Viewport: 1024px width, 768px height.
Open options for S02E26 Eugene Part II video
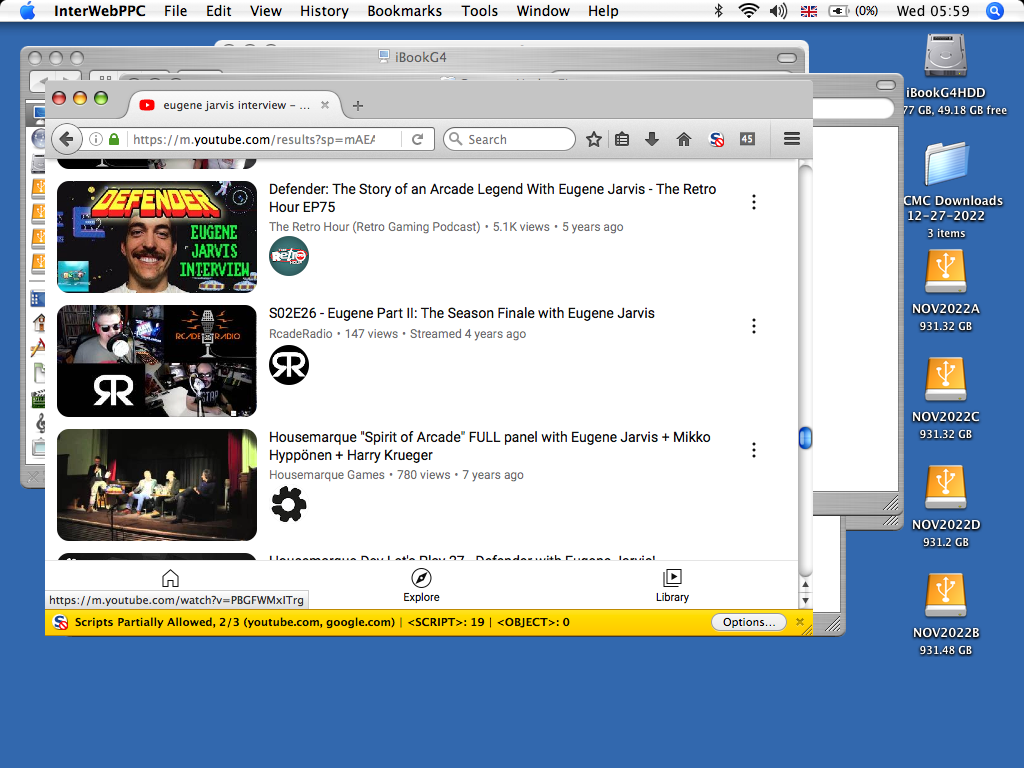coord(754,326)
